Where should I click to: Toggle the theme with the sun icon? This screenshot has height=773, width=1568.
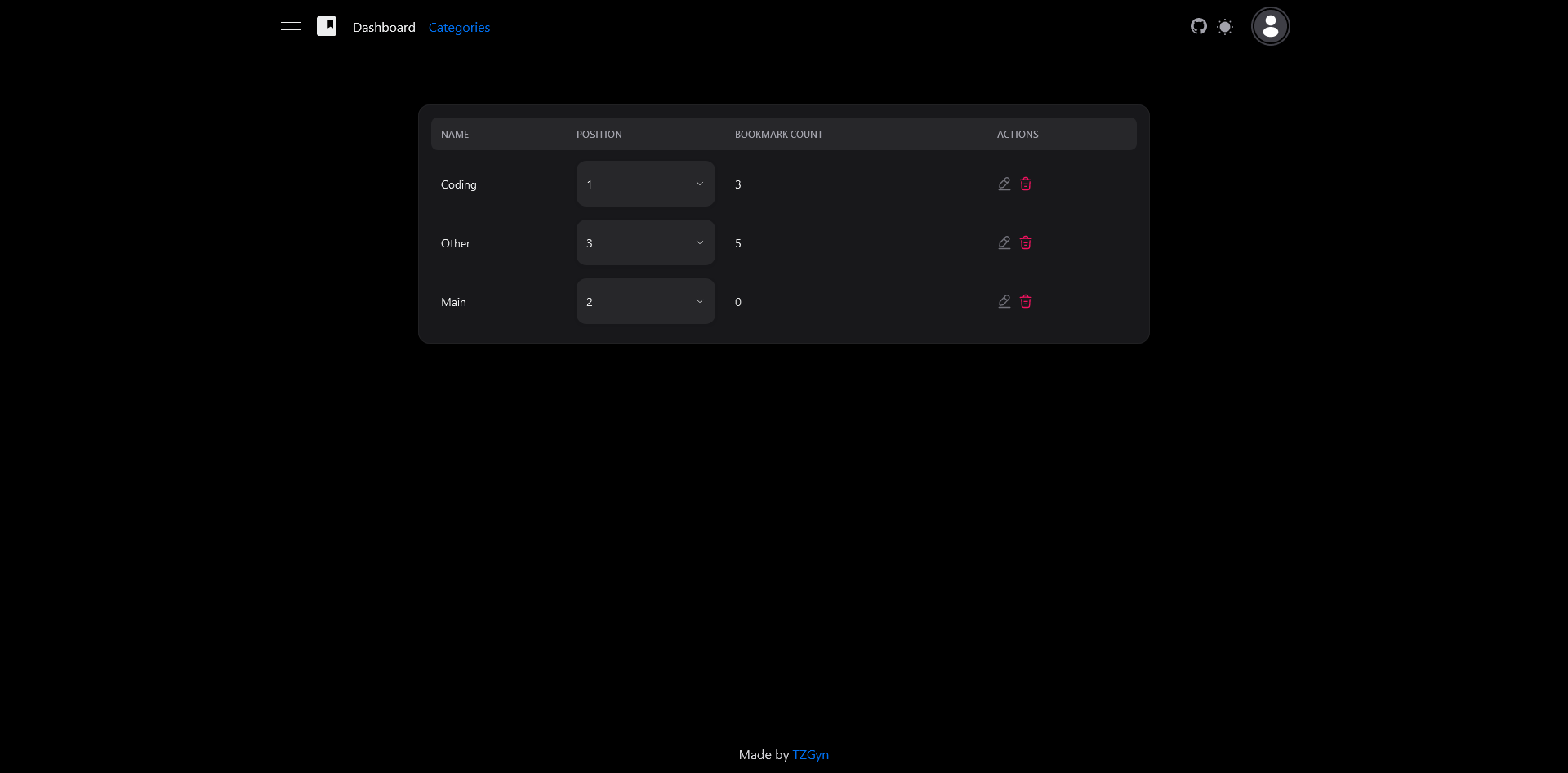pos(1225,26)
